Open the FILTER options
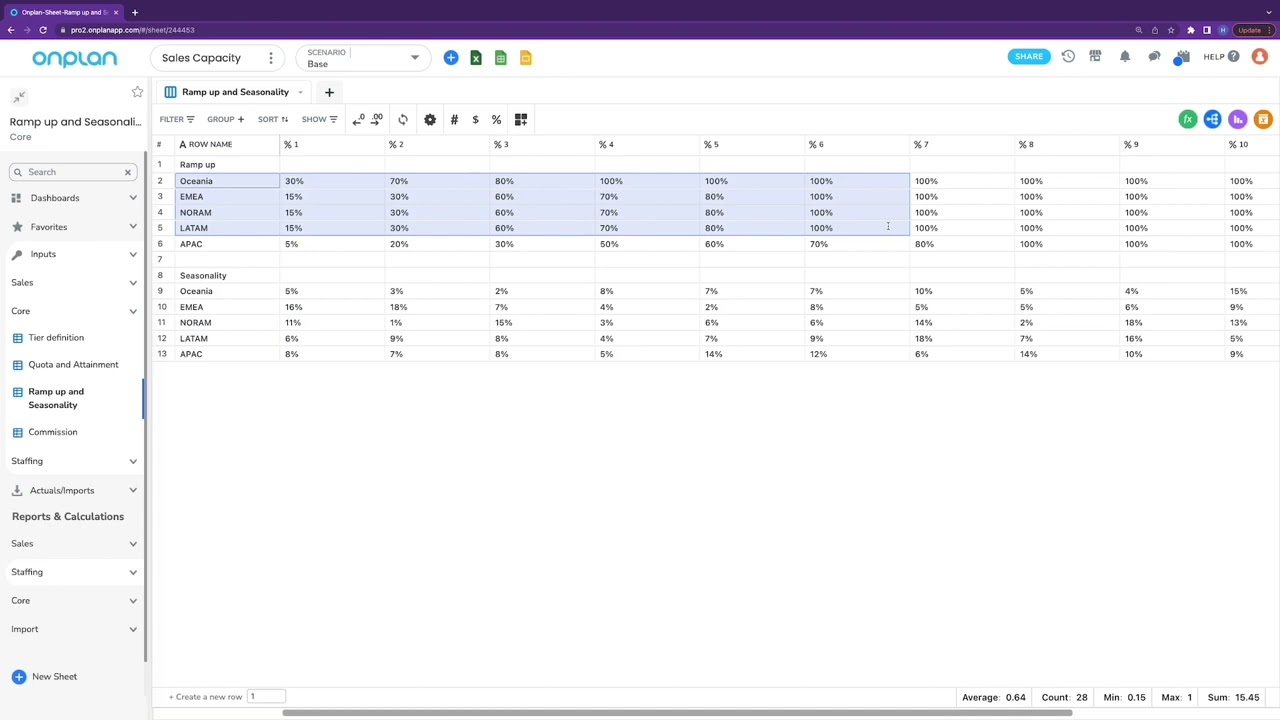The width and height of the screenshot is (1280, 720). tap(177, 120)
